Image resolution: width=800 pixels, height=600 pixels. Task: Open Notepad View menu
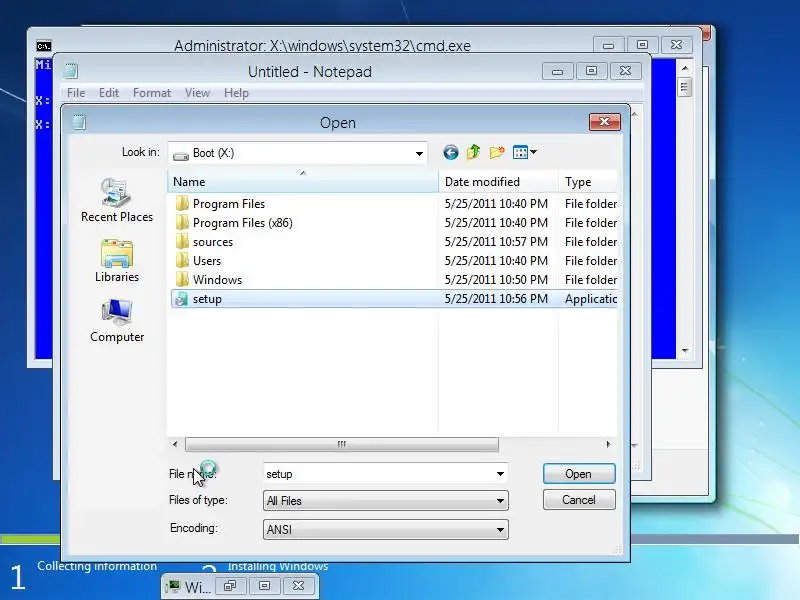coord(197,93)
